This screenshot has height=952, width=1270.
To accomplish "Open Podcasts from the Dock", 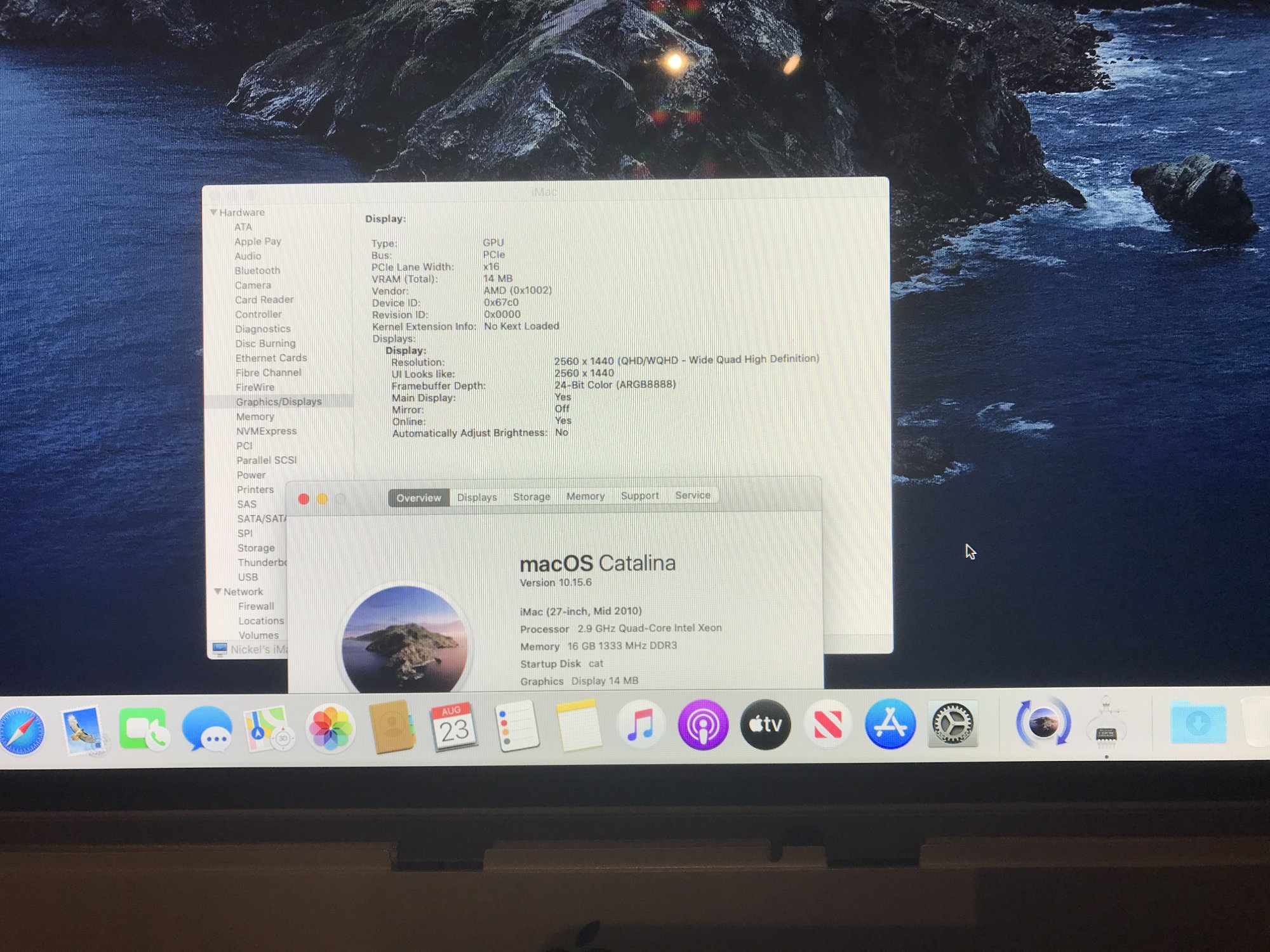I will pyautogui.click(x=703, y=725).
